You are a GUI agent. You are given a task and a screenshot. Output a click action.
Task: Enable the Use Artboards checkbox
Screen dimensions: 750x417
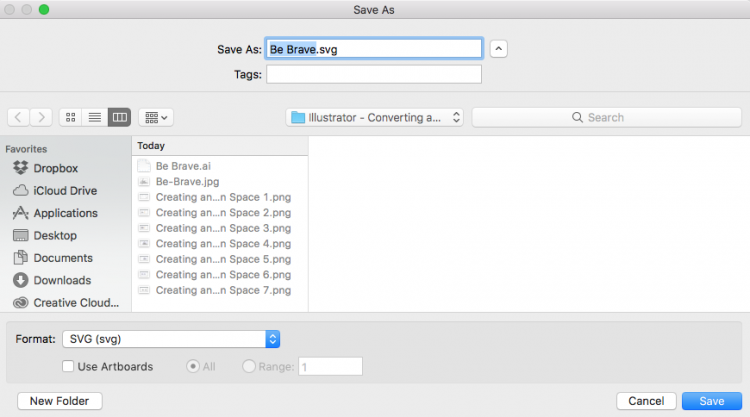pos(68,366)
